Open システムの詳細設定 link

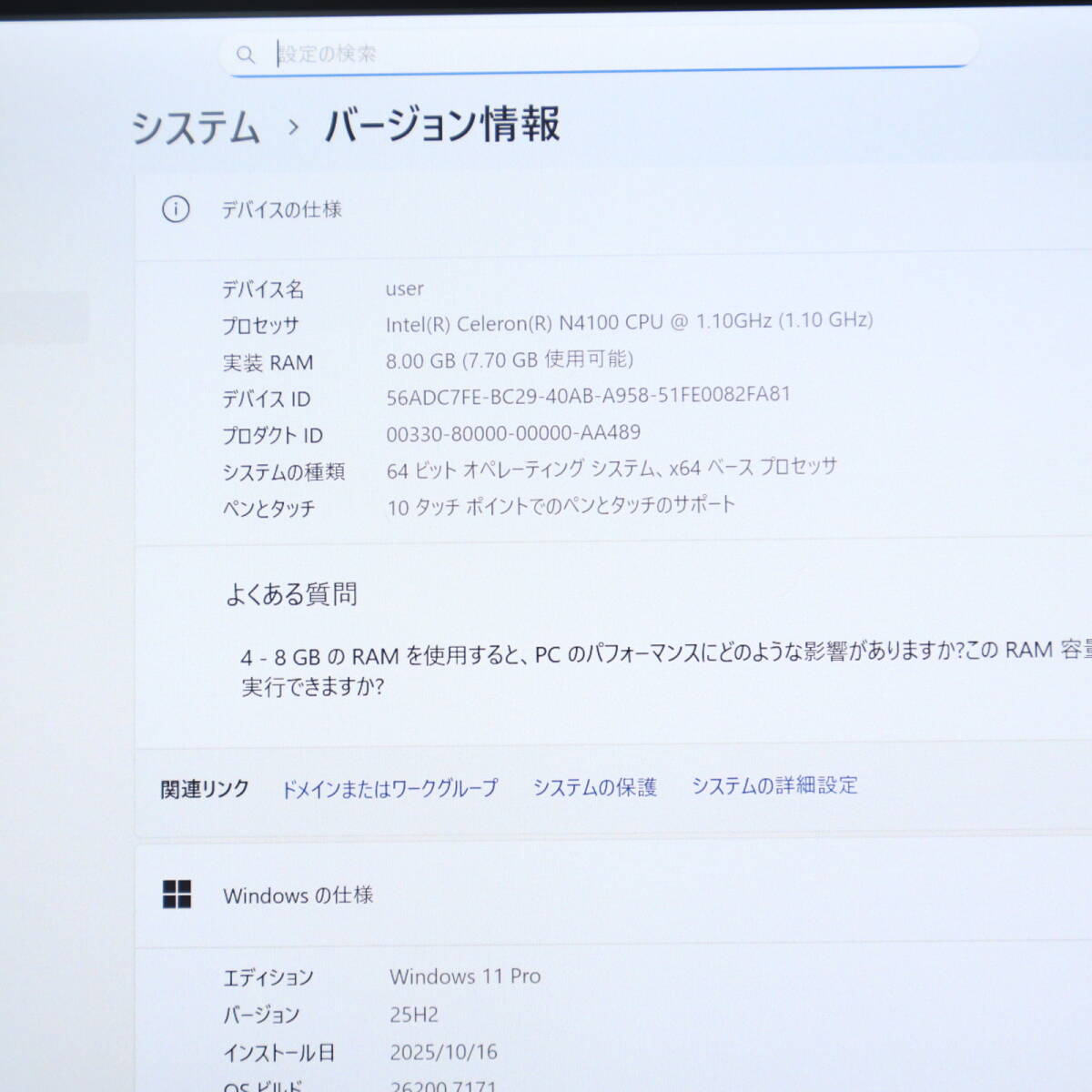tap(774, 785)
